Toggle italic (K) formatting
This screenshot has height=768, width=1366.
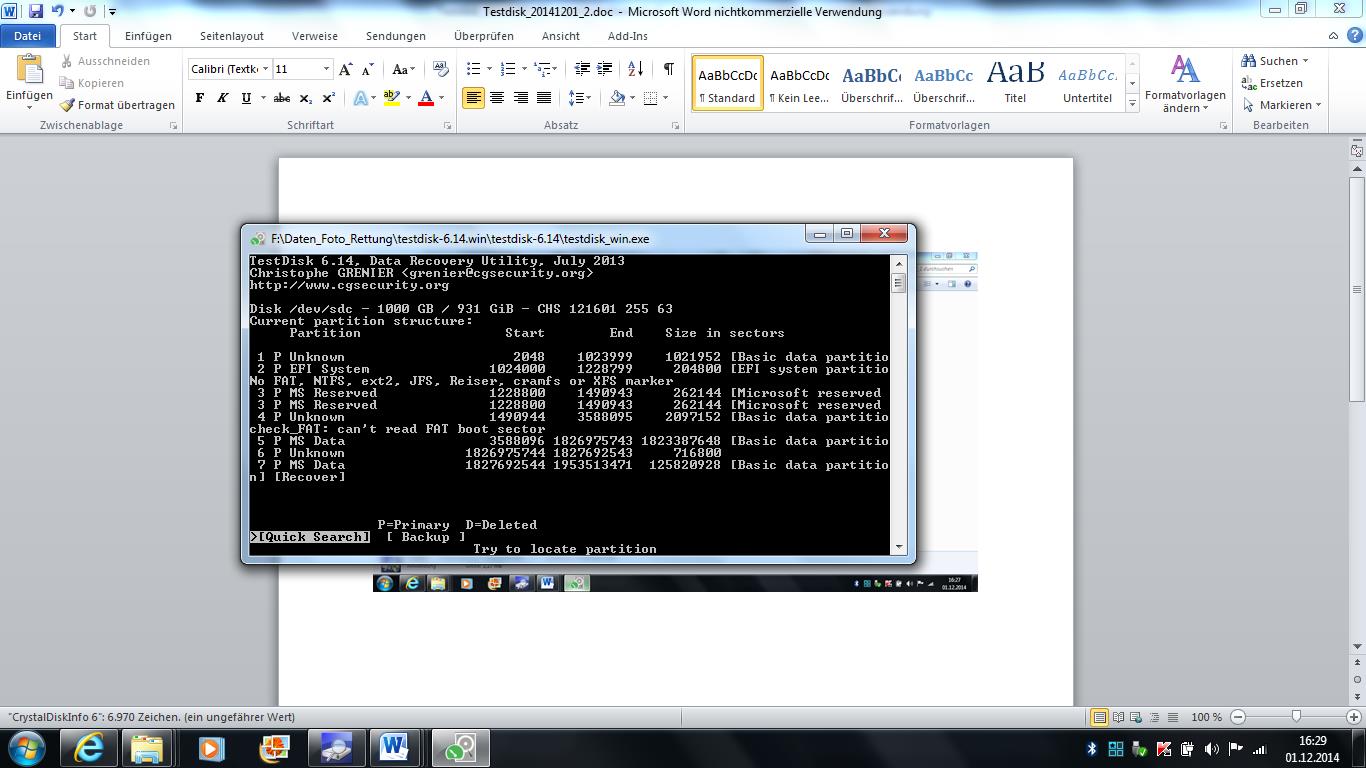(x=222, y=98)
